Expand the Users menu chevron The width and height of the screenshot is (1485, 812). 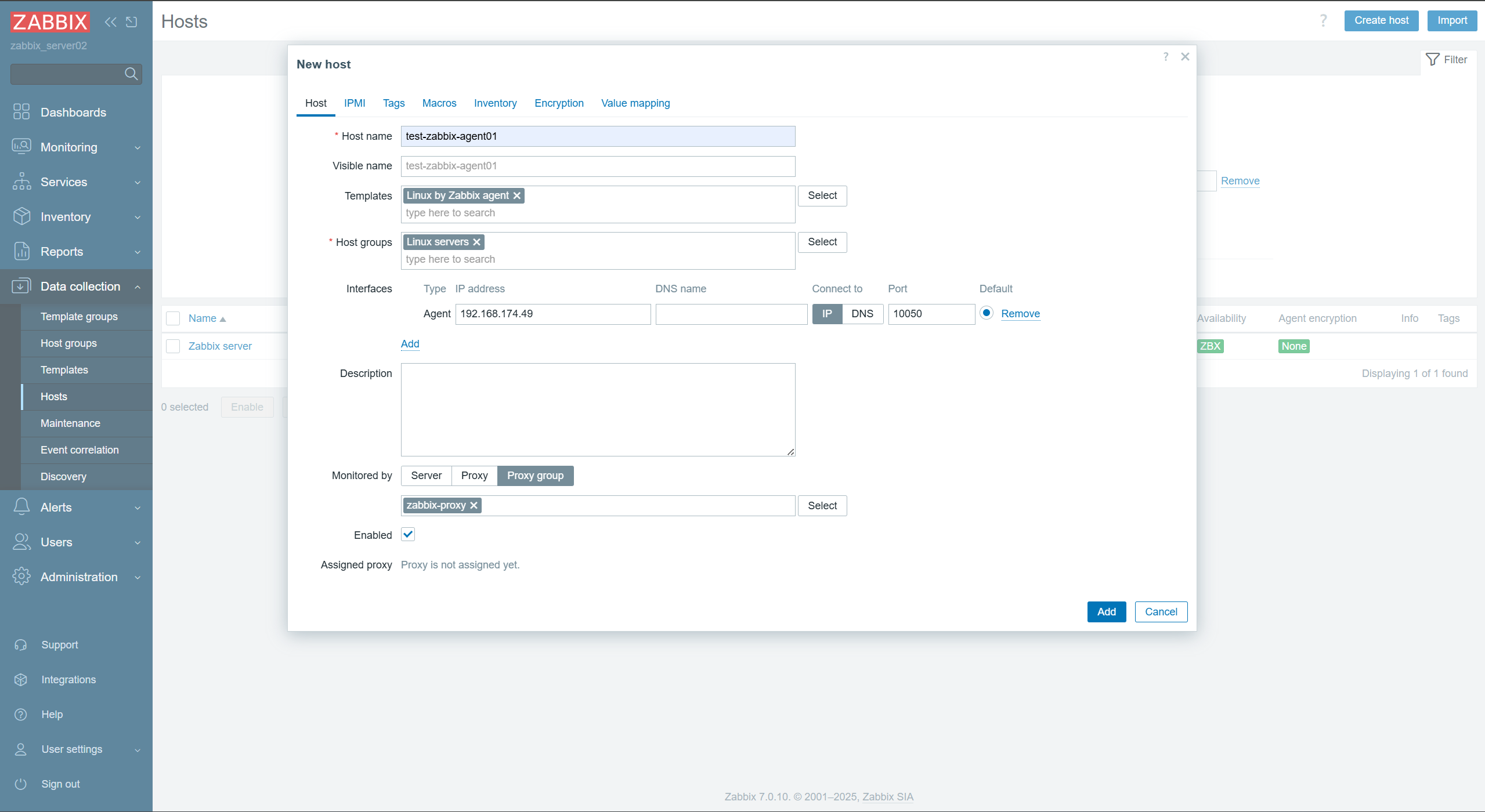(138, 543)
